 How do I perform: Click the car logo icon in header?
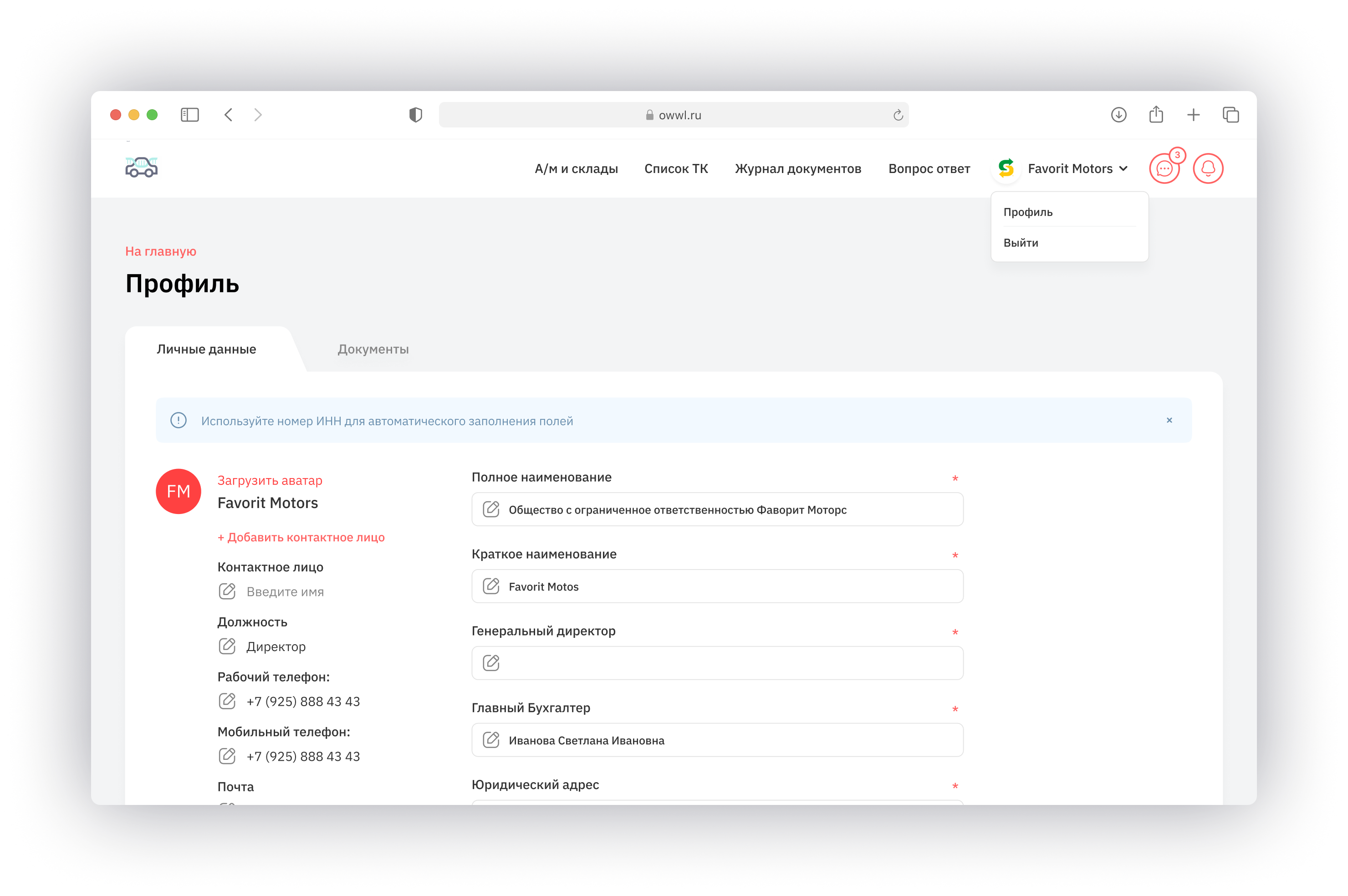tap(141, 167)
